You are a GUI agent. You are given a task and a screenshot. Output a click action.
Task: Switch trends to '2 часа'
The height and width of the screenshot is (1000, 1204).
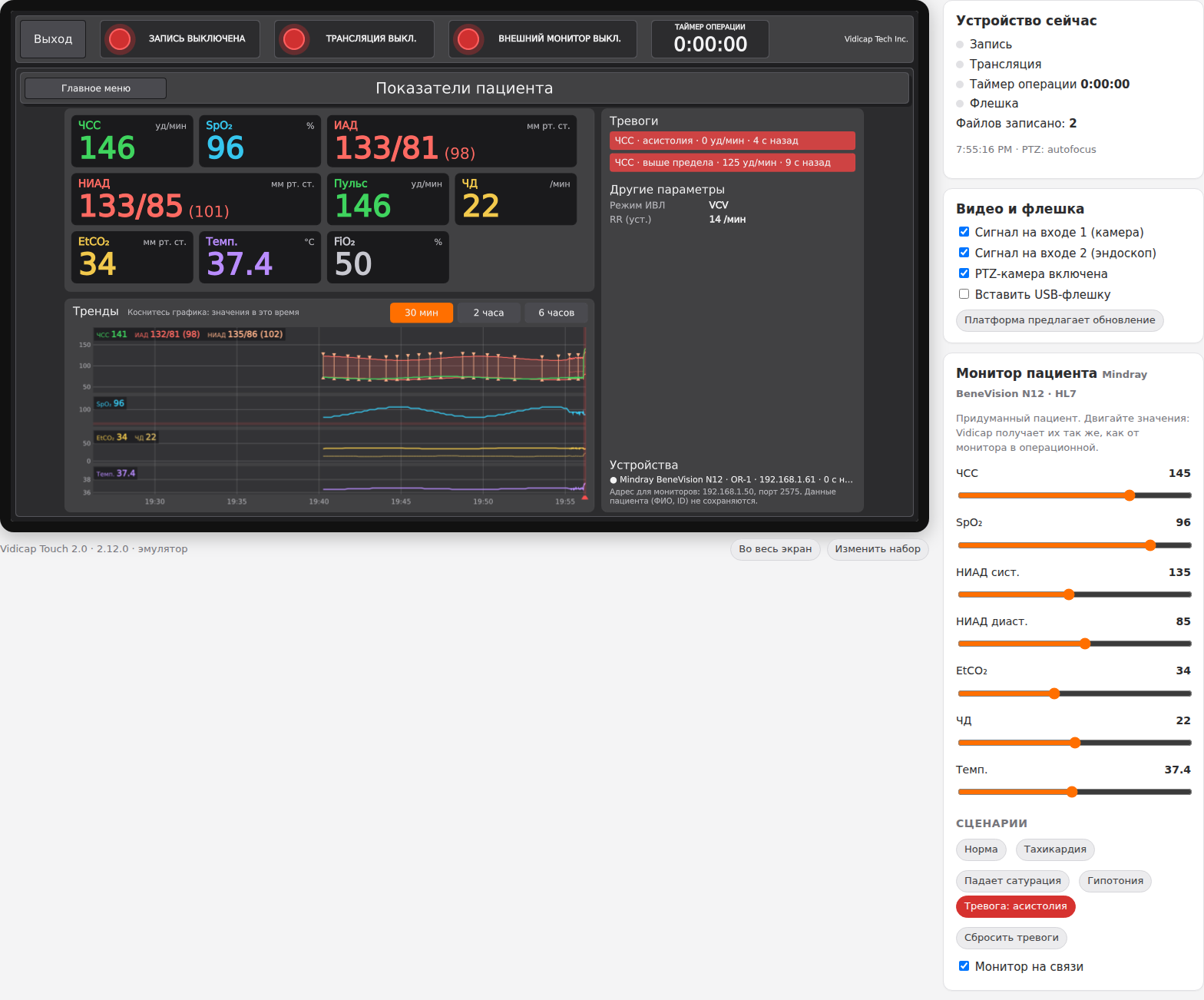click(x=488, y=313)
